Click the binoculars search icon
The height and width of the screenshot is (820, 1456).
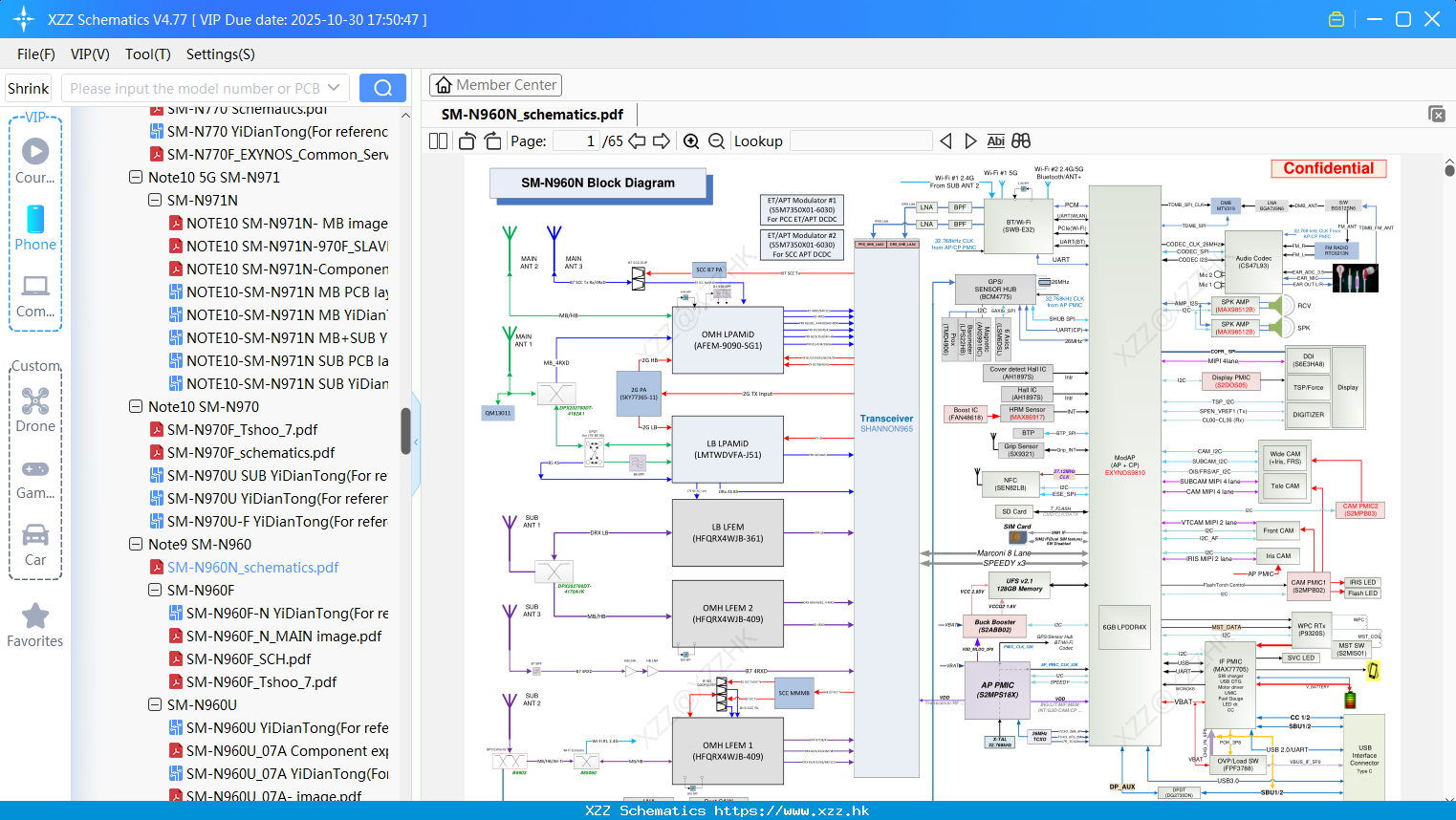pyautogui.click(x=1021, y=141)
